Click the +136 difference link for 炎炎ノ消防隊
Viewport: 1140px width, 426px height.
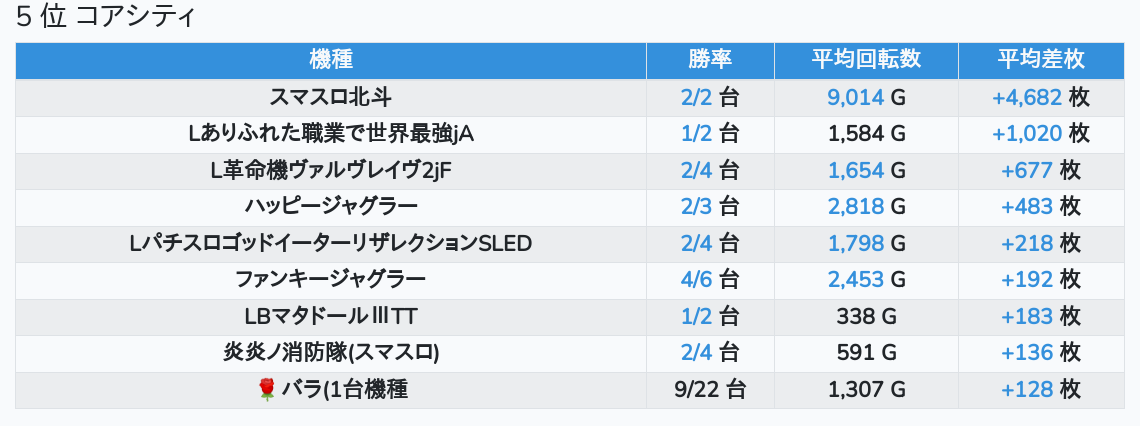pyautogui.click(x=1026, y=353)
